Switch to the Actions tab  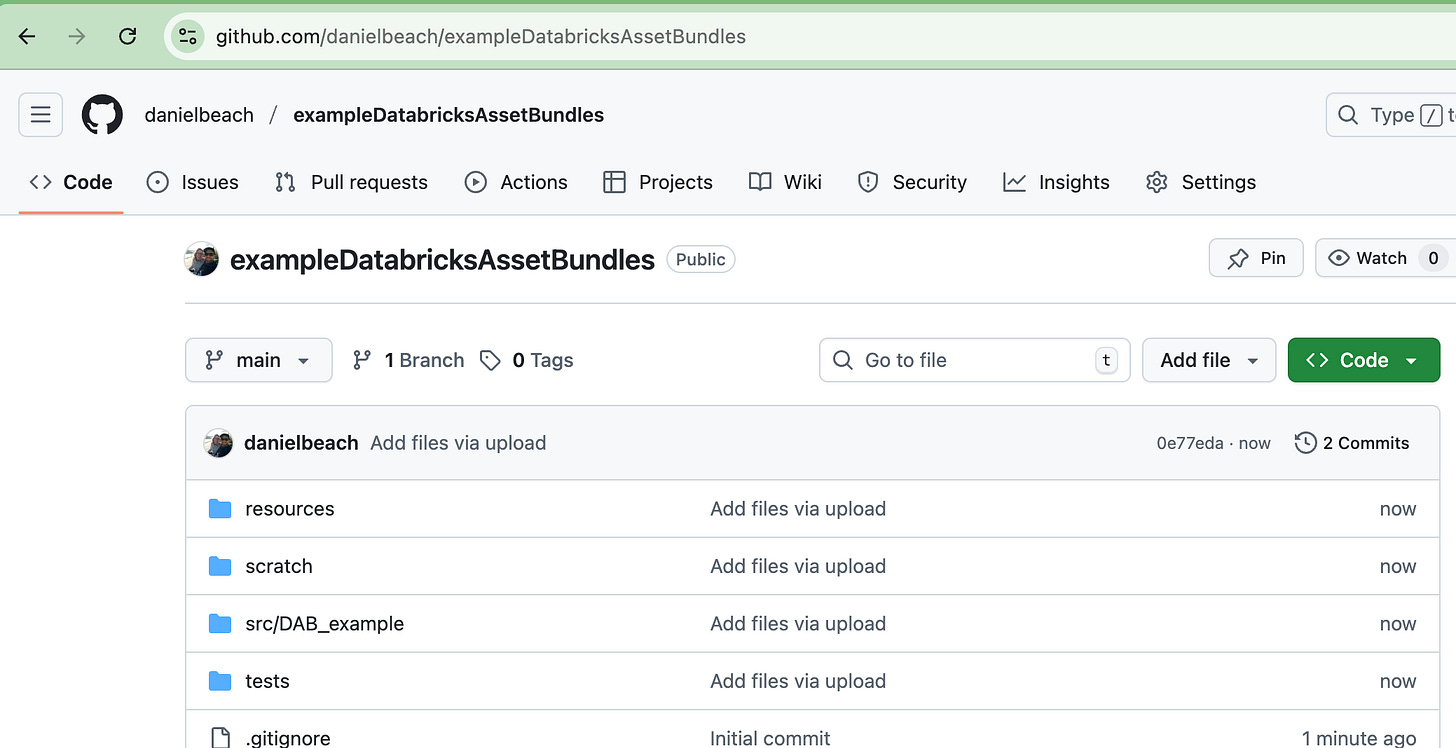point(516,182)
